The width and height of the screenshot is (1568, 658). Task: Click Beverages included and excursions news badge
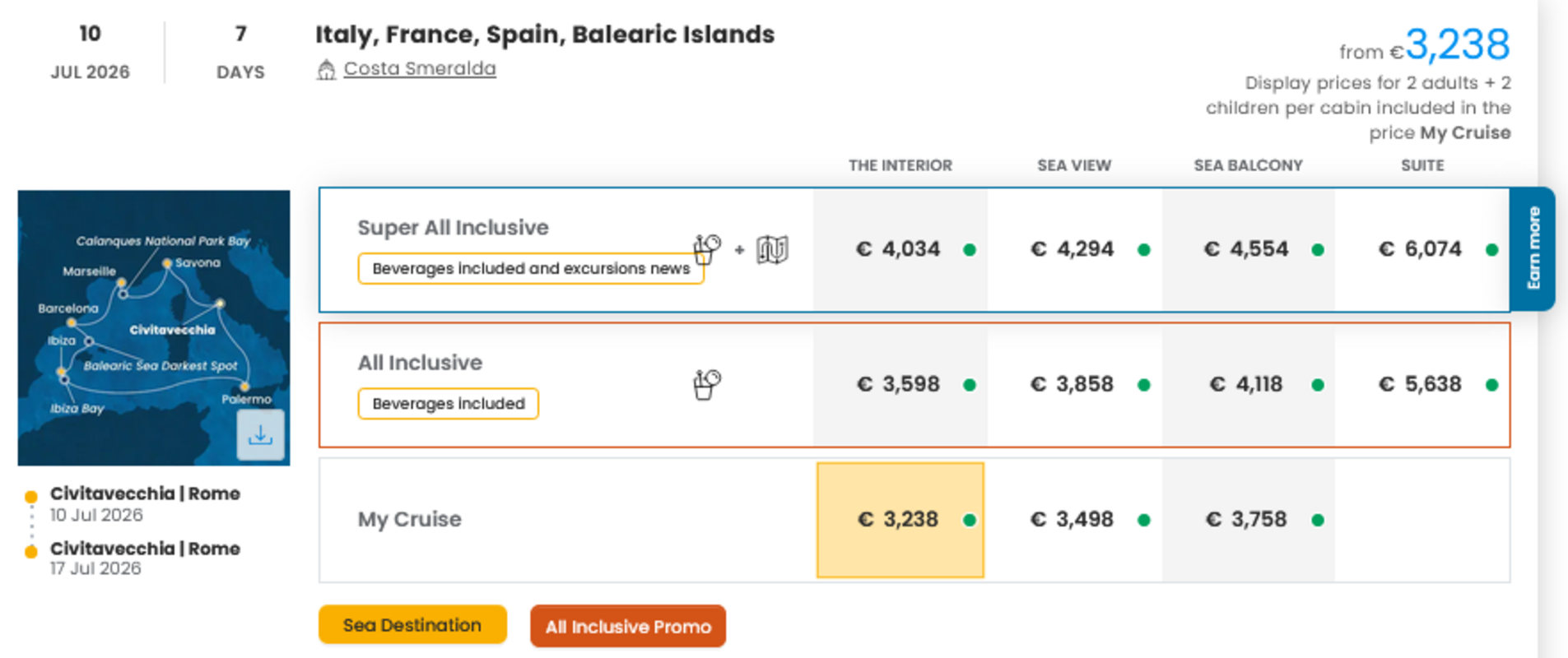click(x=530, y=269)
